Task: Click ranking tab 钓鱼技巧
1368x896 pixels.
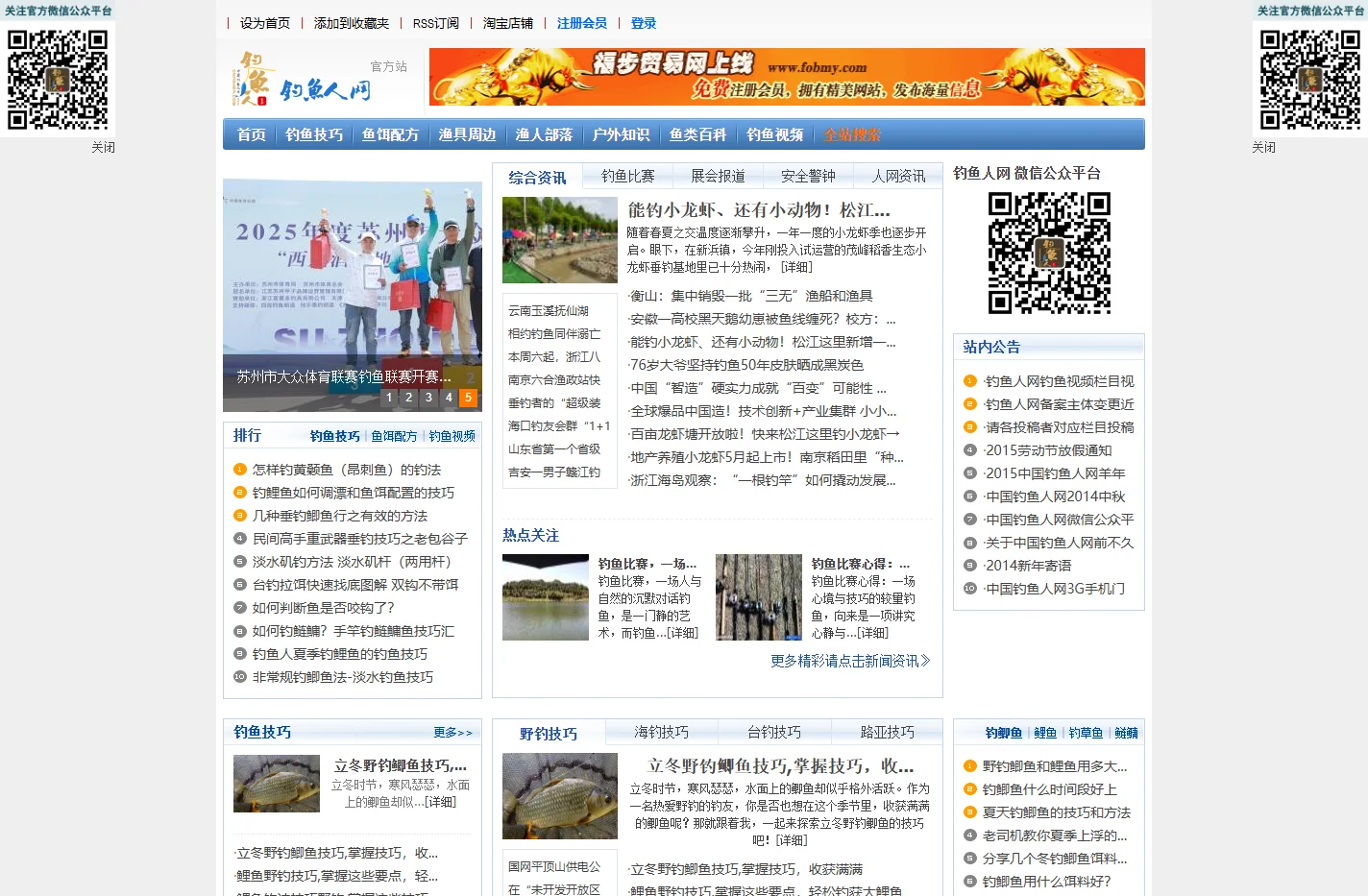Action: click(x=335, y=436)
